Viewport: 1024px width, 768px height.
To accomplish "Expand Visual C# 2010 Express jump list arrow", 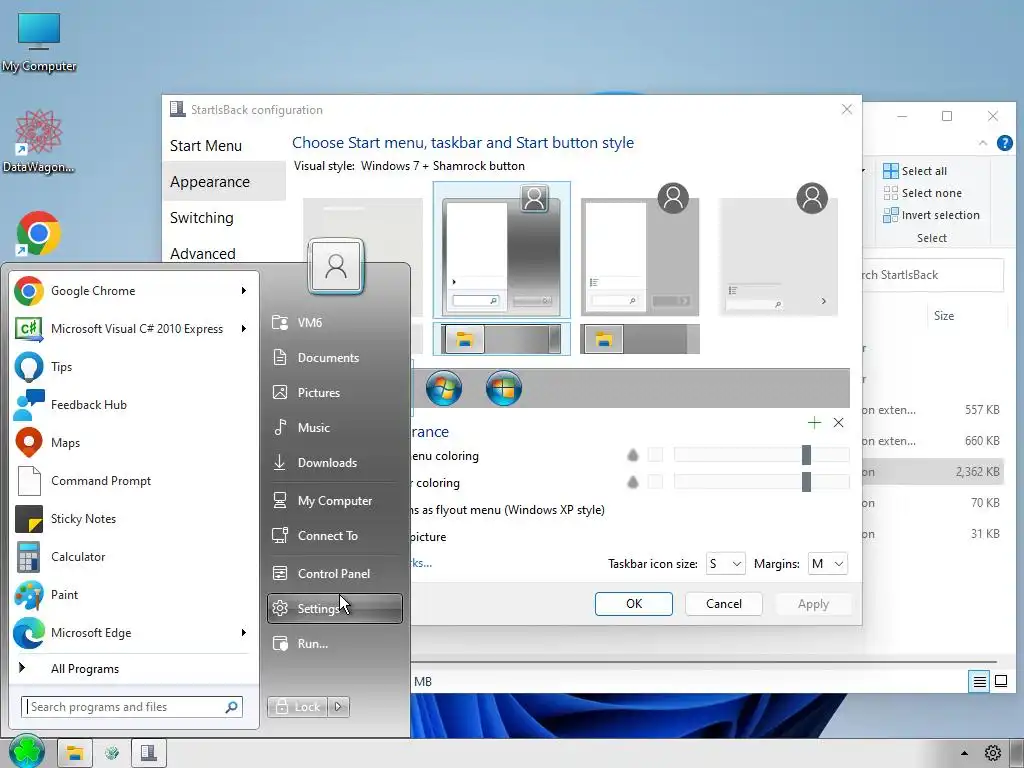I will (x=244, y=328).
